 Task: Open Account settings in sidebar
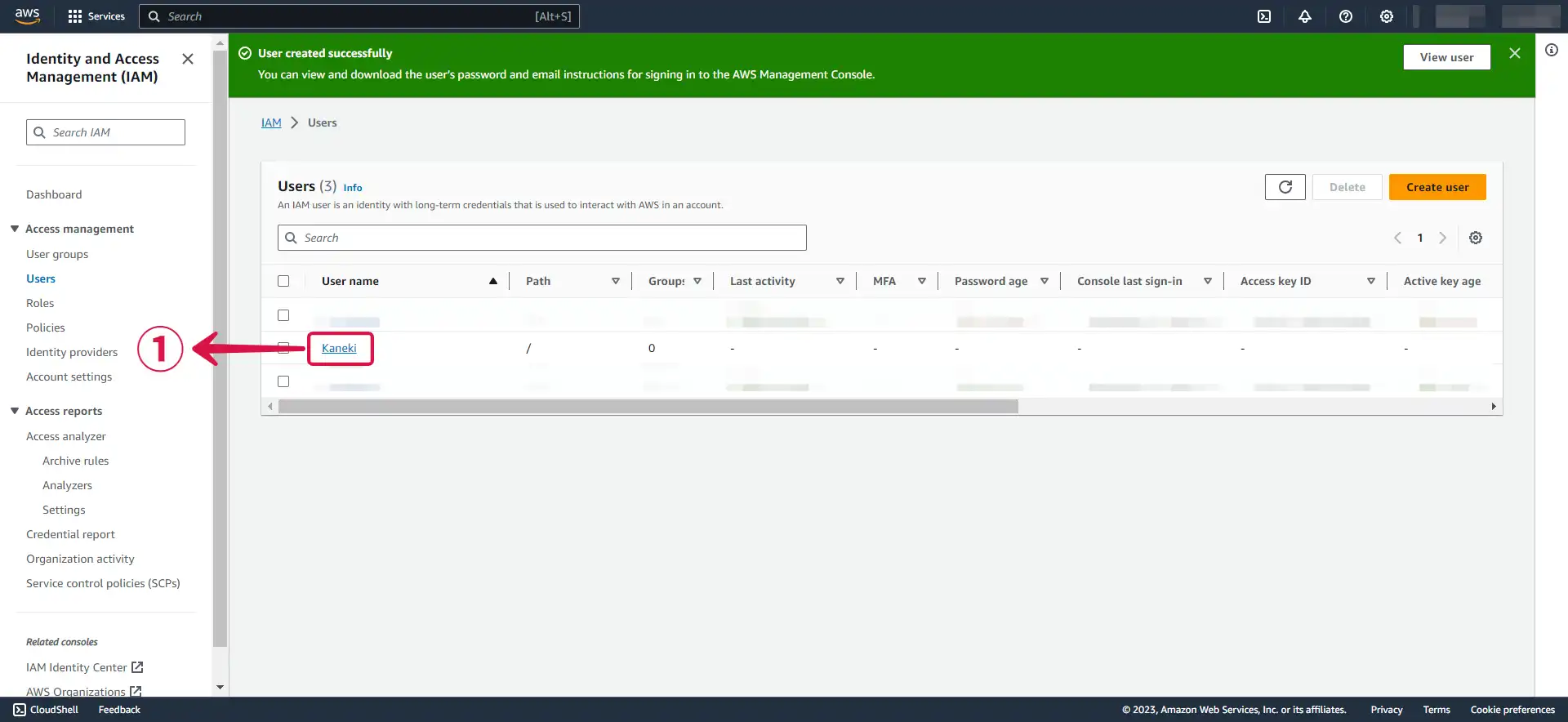coord(69,377)
